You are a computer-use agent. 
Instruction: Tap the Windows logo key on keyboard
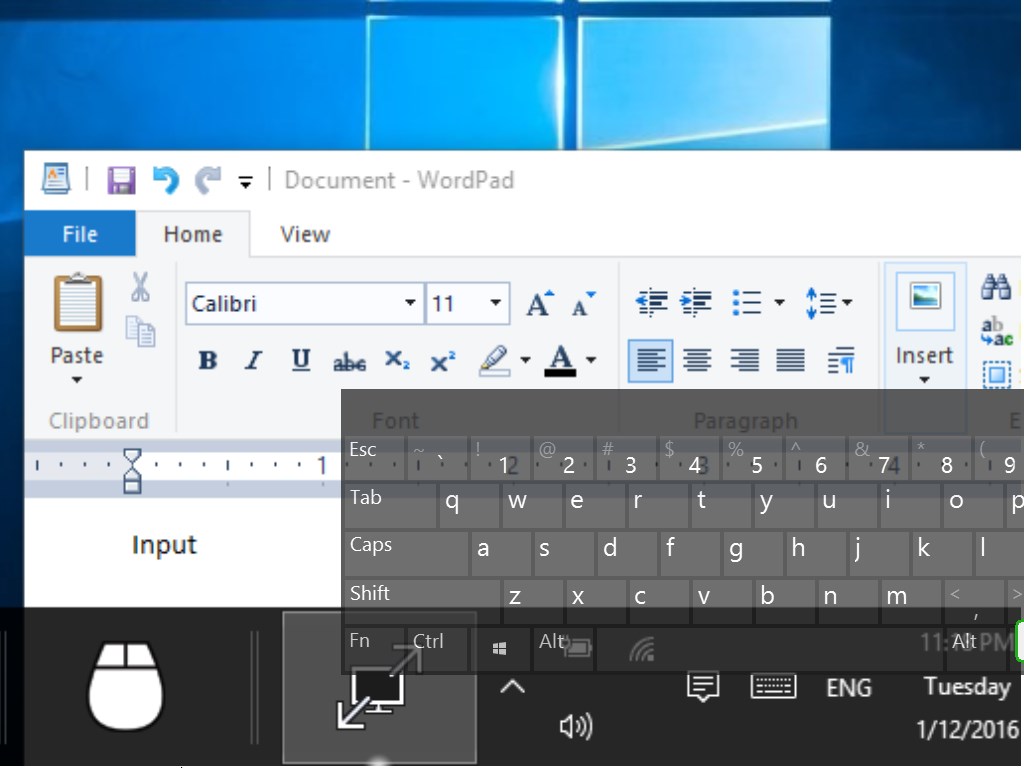point(500,648)
